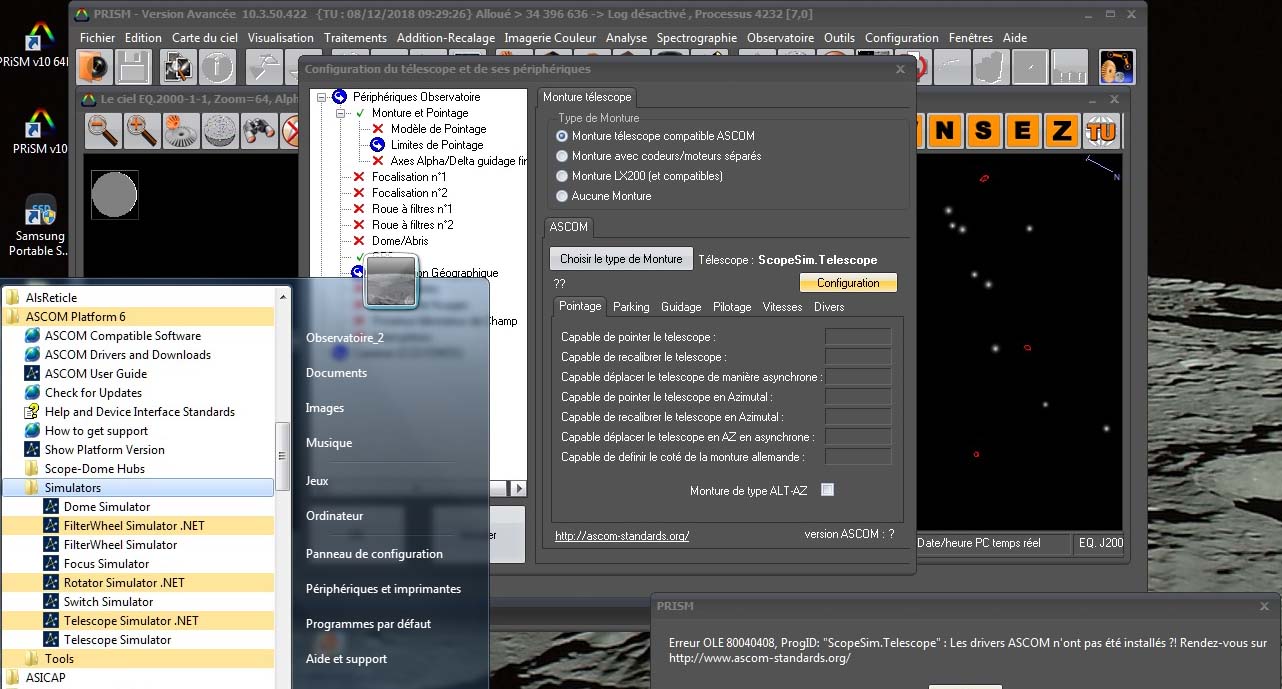
Task: Collapse the Simulators folder in Start menu
Action: [73, 488]
